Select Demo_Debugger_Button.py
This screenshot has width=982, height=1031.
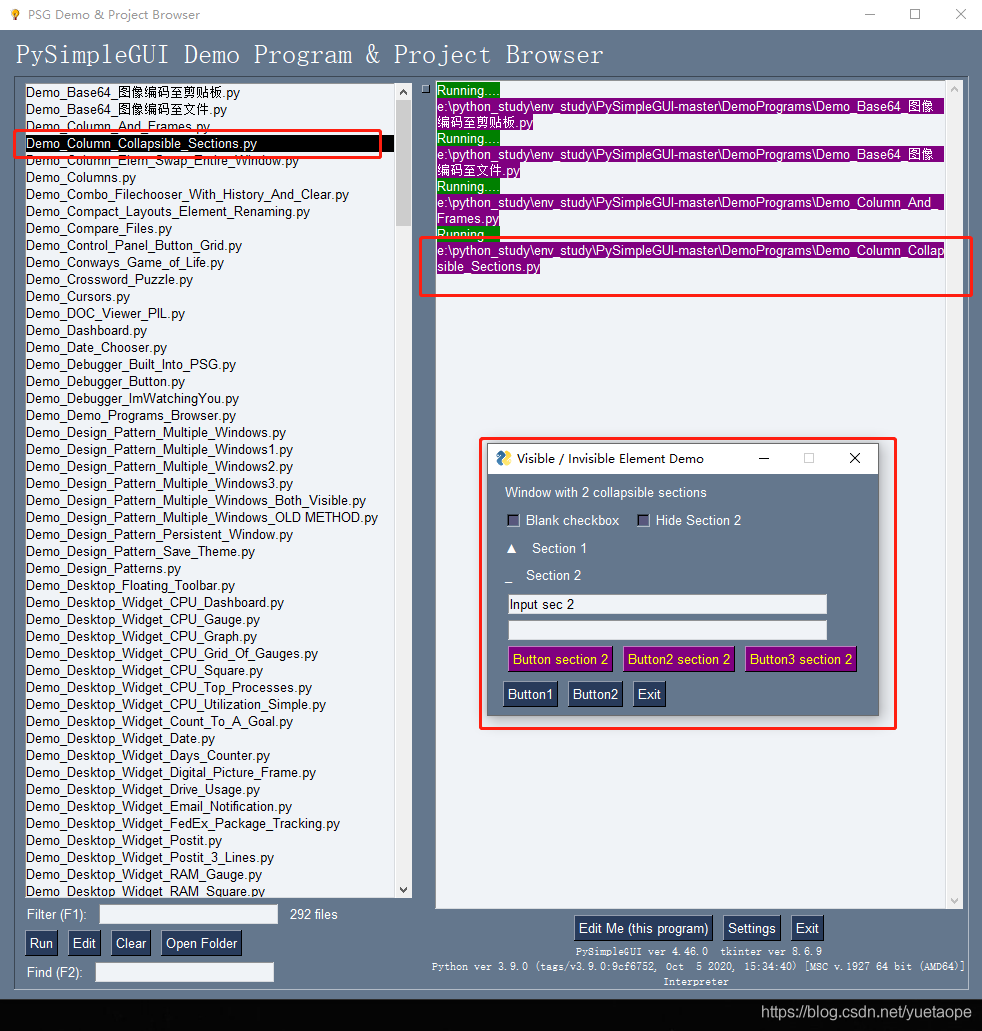click(x=210, y=382)
